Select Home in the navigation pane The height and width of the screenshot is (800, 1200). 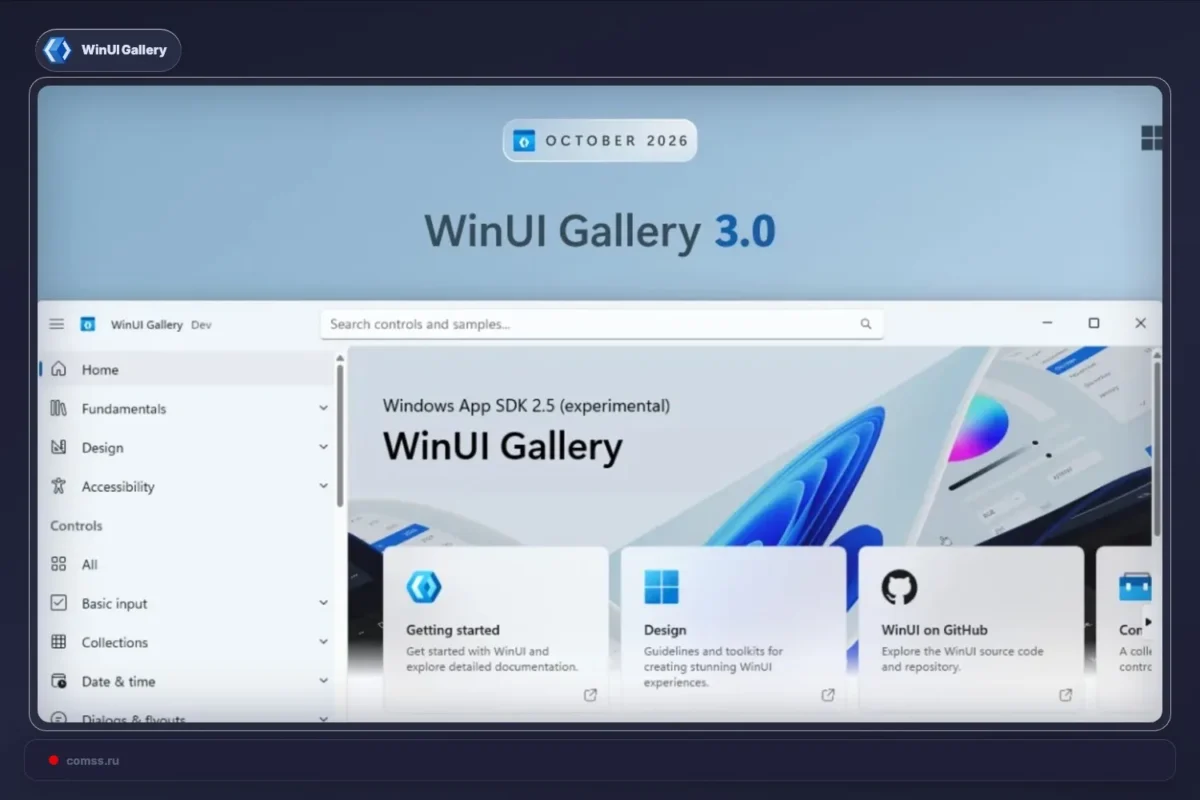(x=186, y=369)
